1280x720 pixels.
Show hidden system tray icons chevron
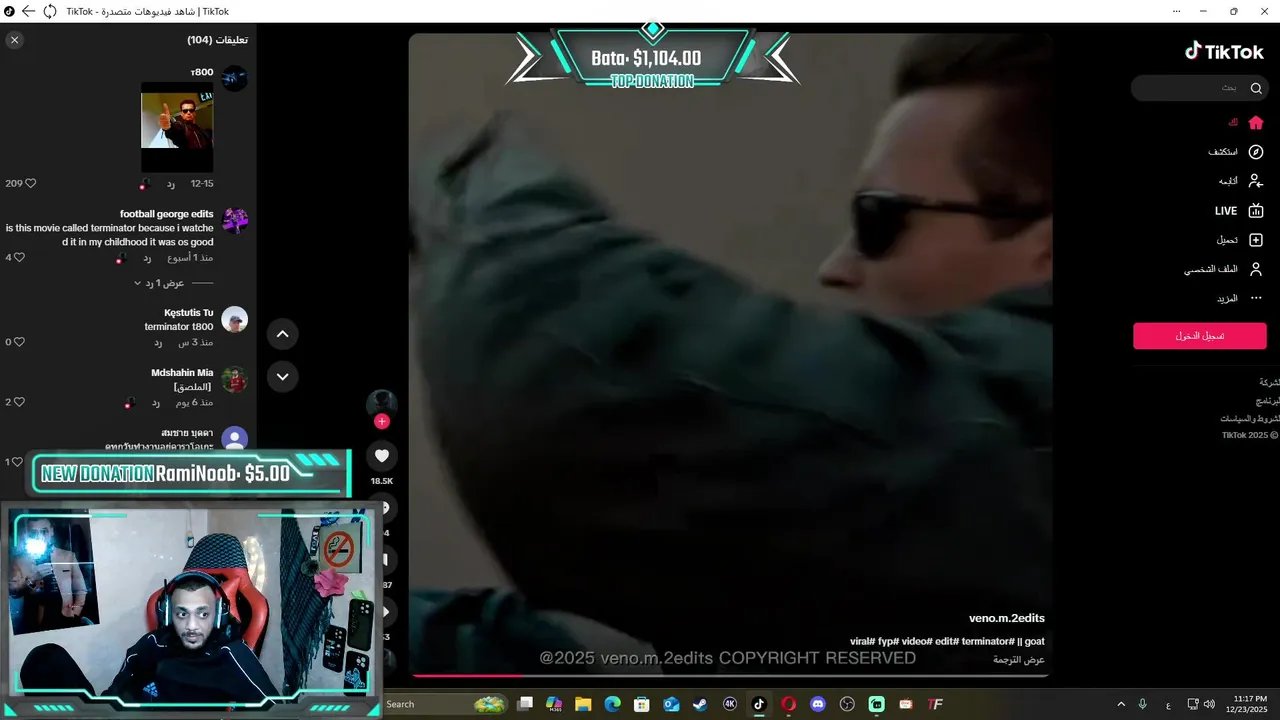coord(1121,704)
